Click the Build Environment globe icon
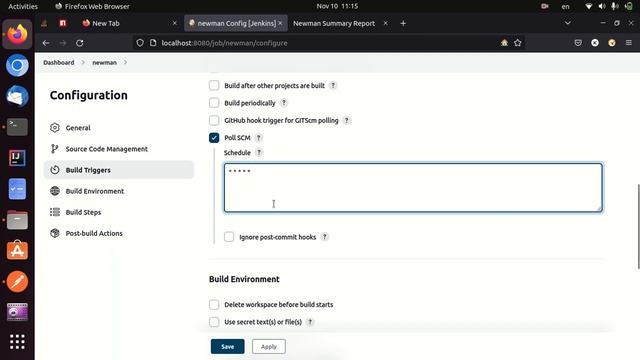640x360 pixels. (55, 191)
